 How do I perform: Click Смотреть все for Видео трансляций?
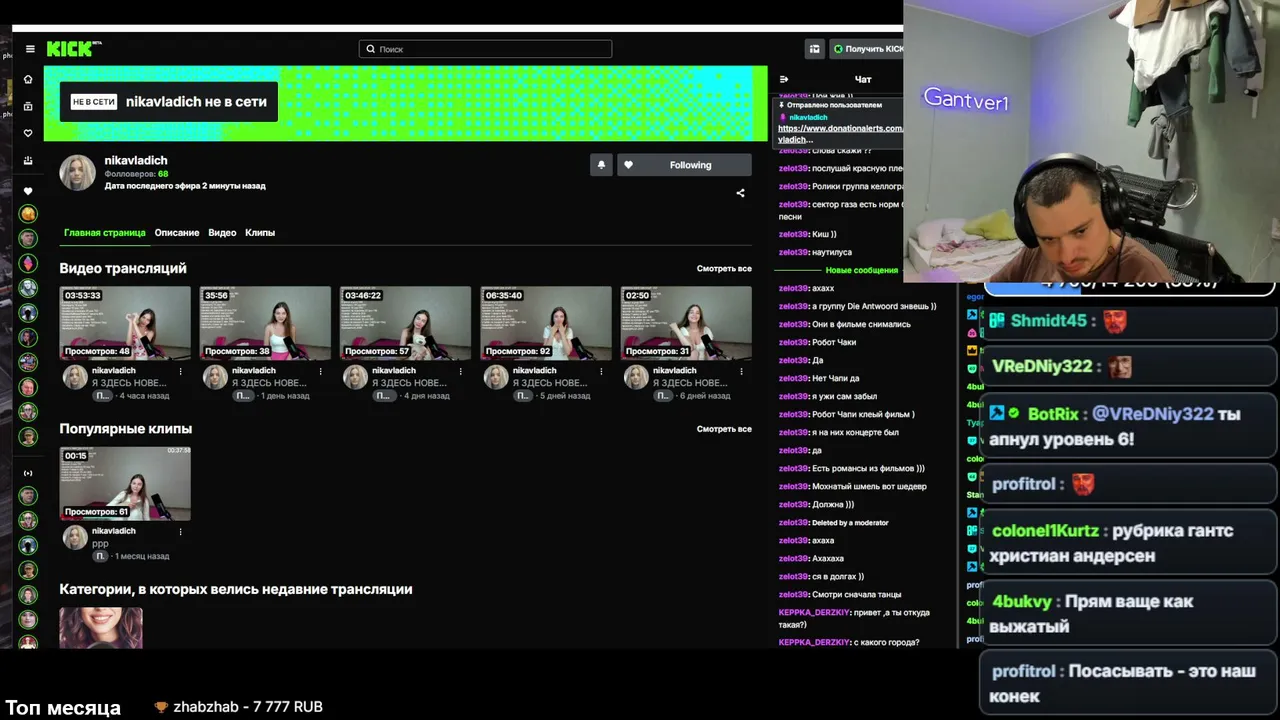724,269
